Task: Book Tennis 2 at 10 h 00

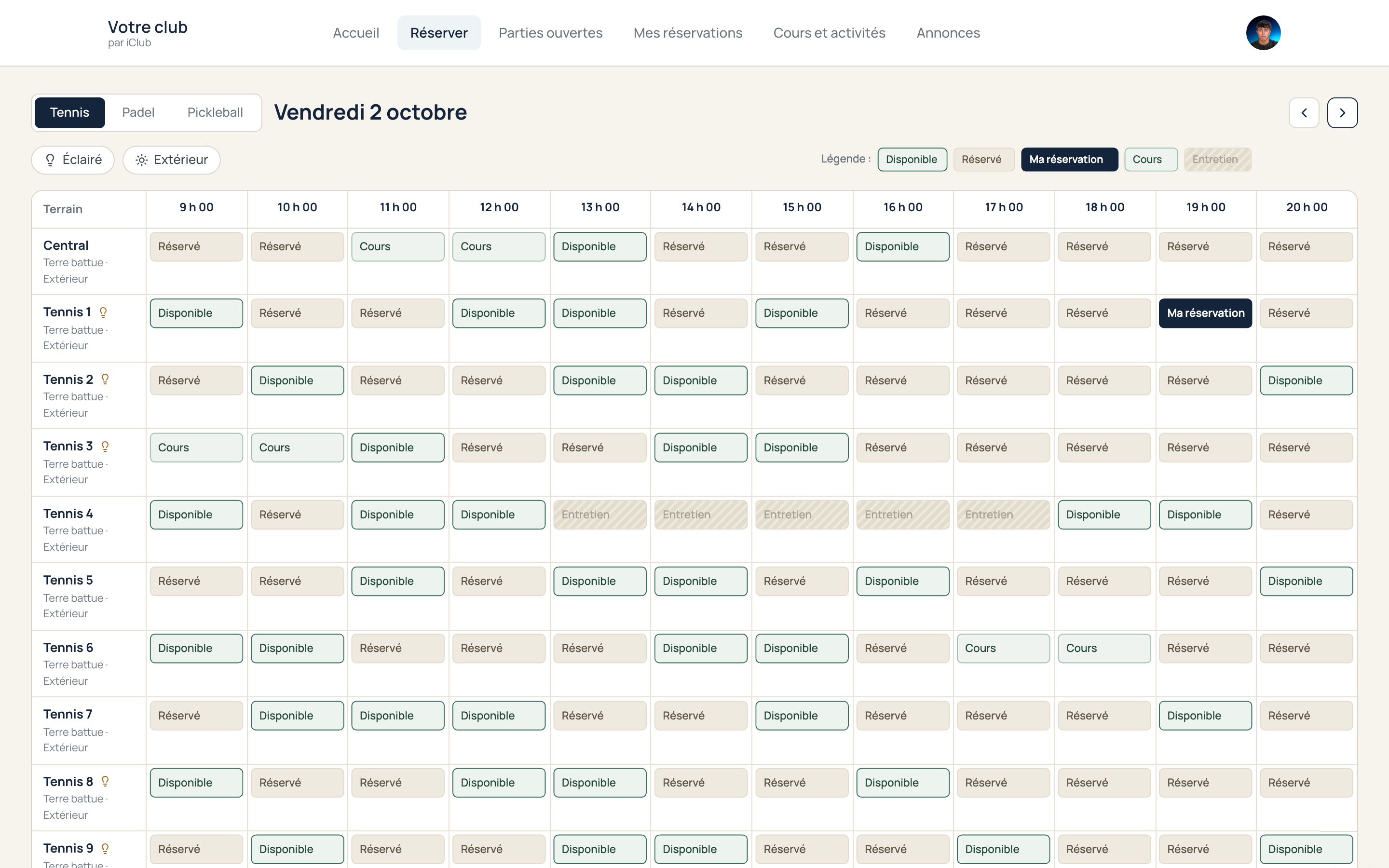Action: point(297,380)
